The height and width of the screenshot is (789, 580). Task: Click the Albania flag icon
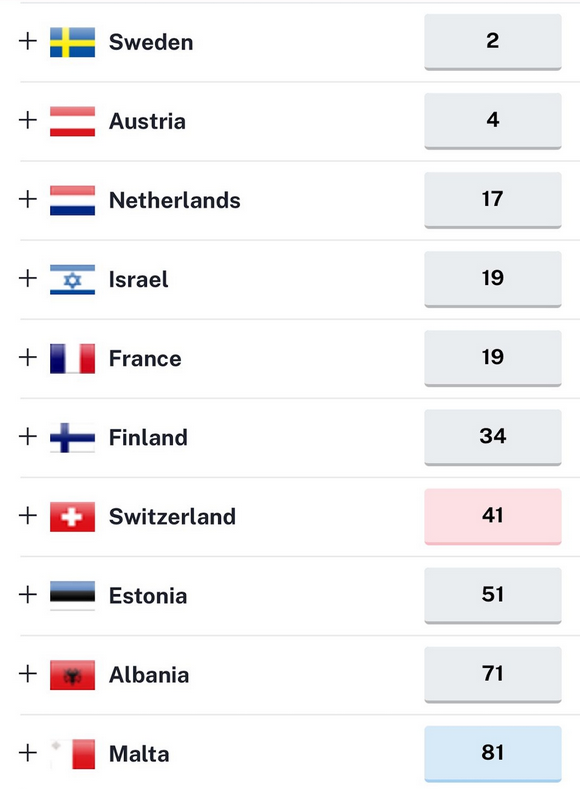pos(72,675)
